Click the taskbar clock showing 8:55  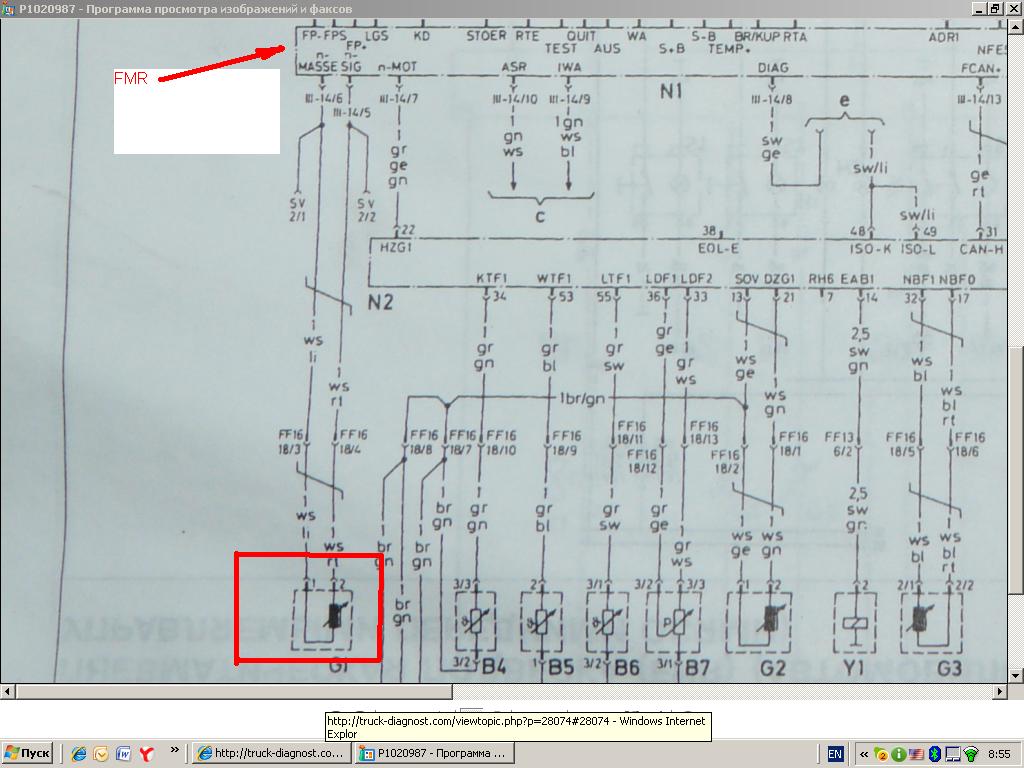coord(999,754)
